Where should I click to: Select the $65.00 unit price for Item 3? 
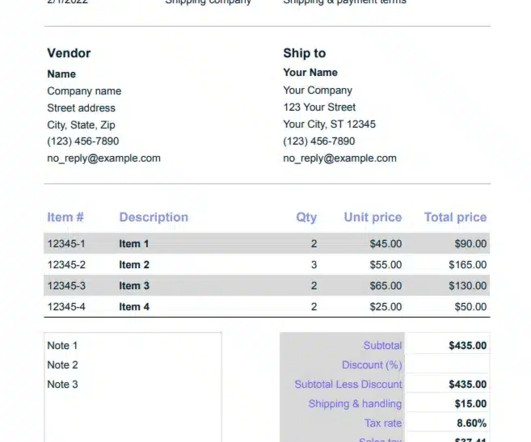386,286
